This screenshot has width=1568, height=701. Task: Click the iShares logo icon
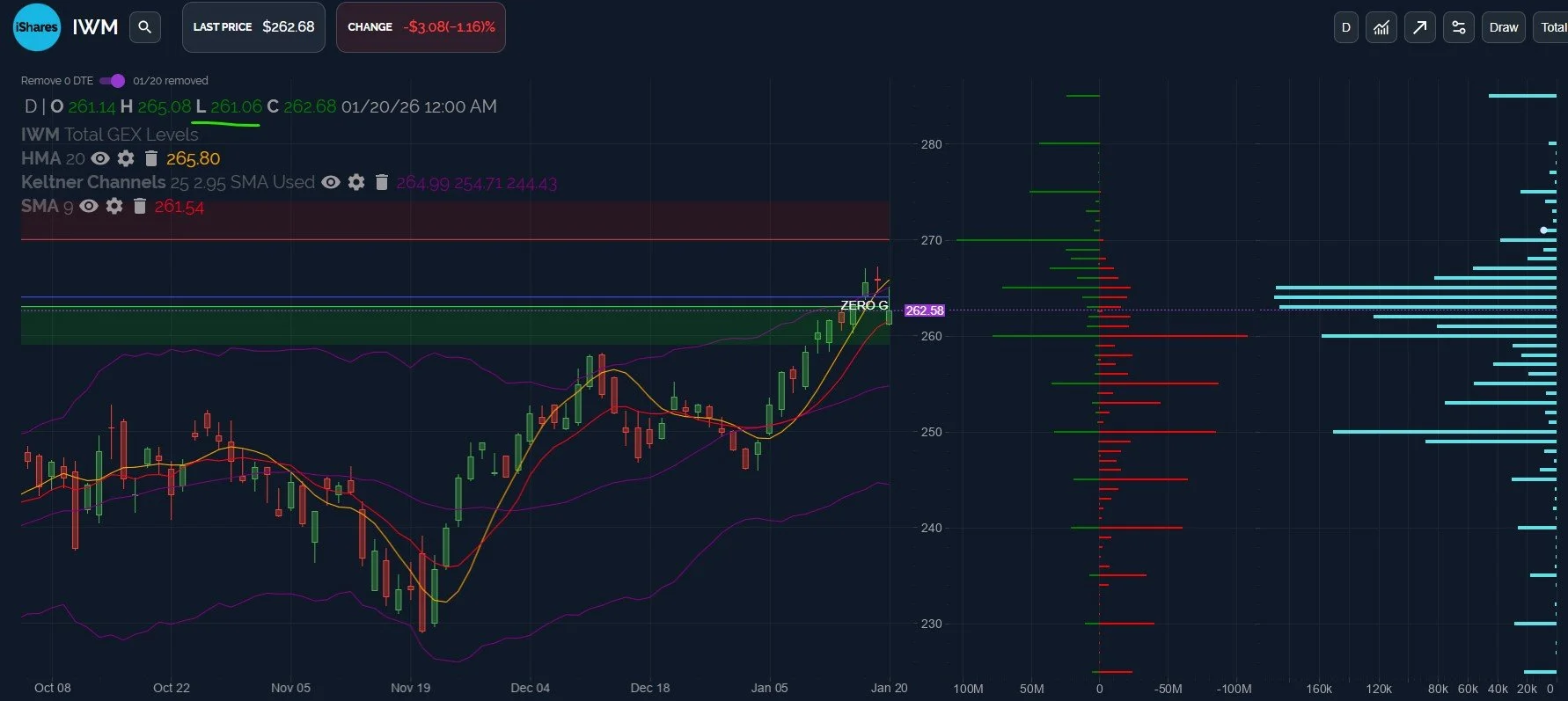point(36,27)
